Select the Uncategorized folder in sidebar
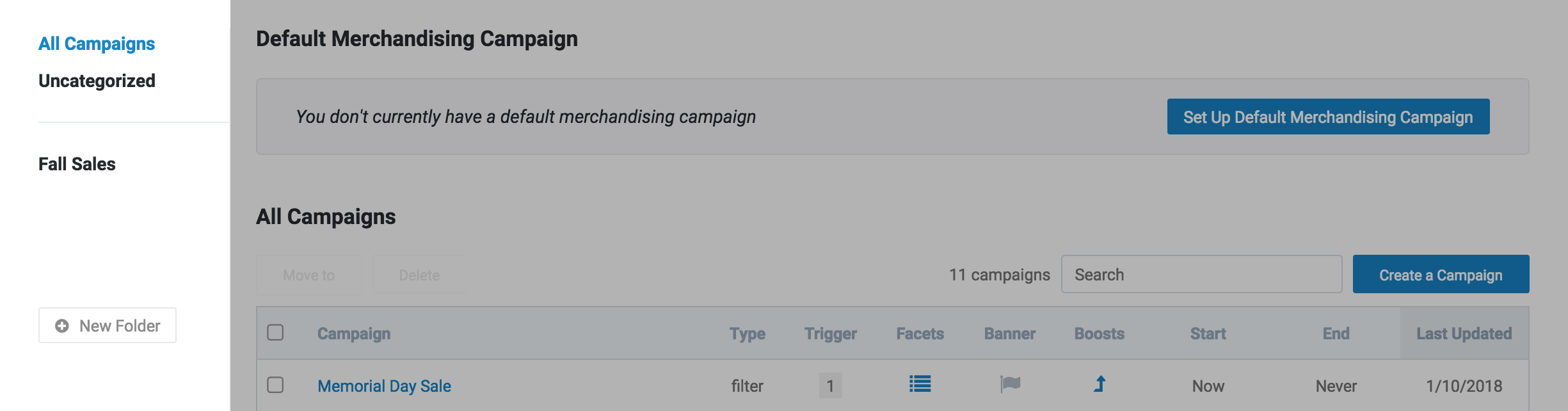1568x411 pixels. (97, 81)
